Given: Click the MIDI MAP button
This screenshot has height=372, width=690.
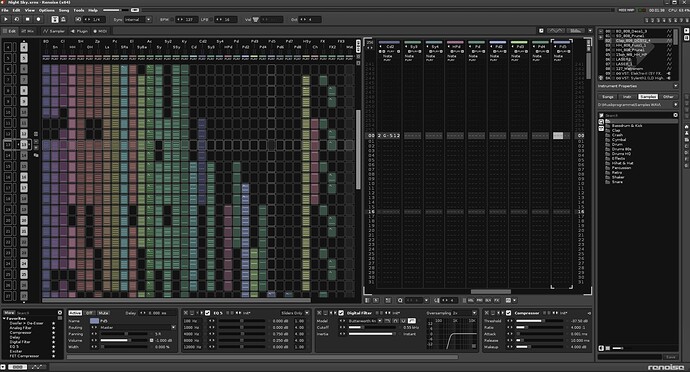Looking at the screenshot, I should pos(626,10).
